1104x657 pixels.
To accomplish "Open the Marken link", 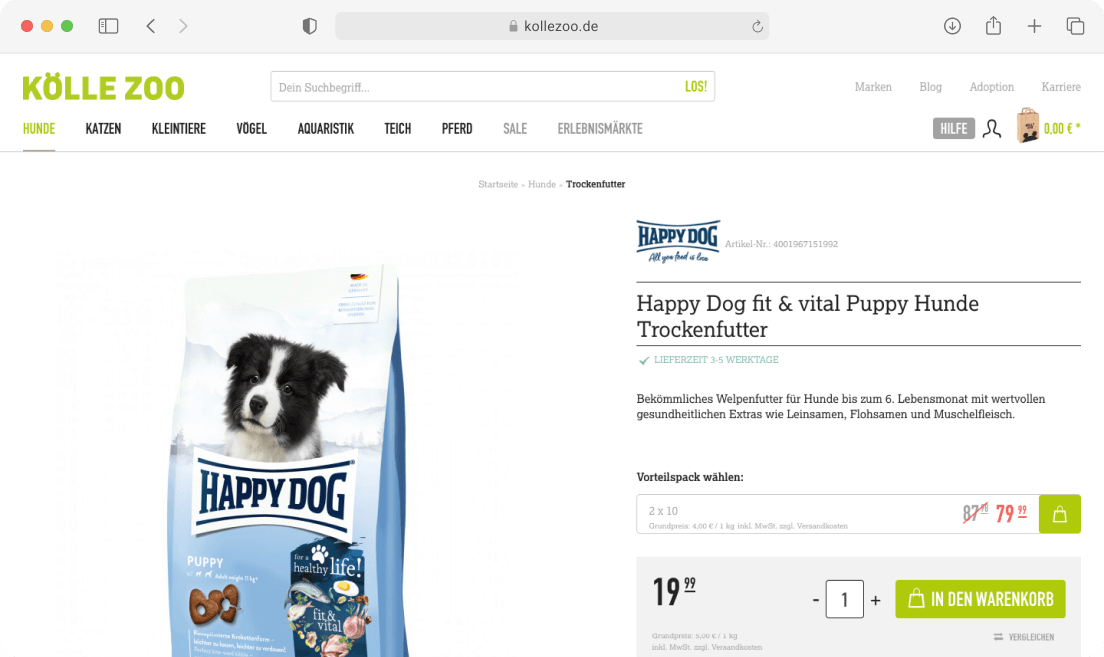I will click(873, 87).
